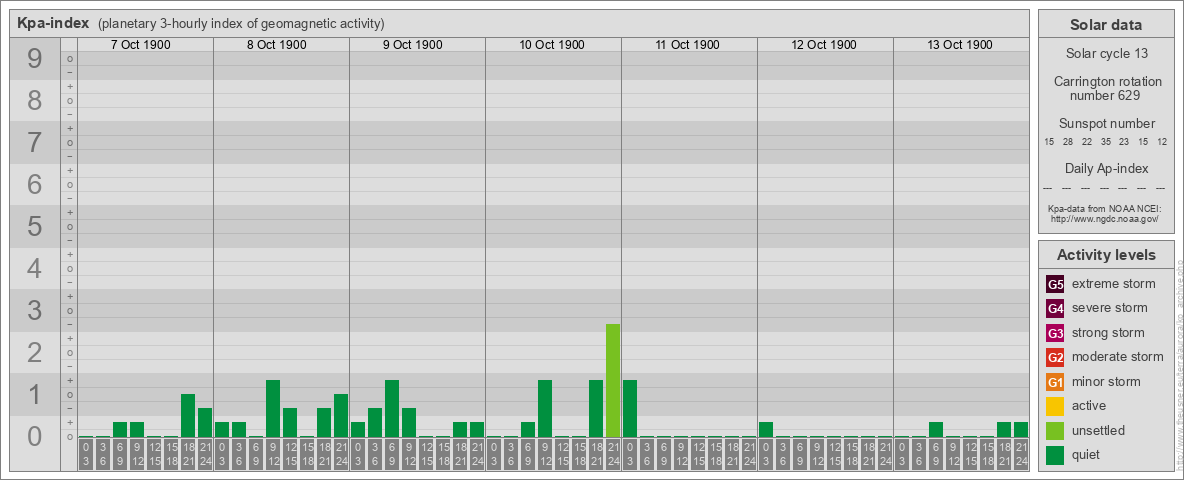Click the G2 moderate storm legend icon
Screen dimensions: 1184x480
click(1055, 357)
